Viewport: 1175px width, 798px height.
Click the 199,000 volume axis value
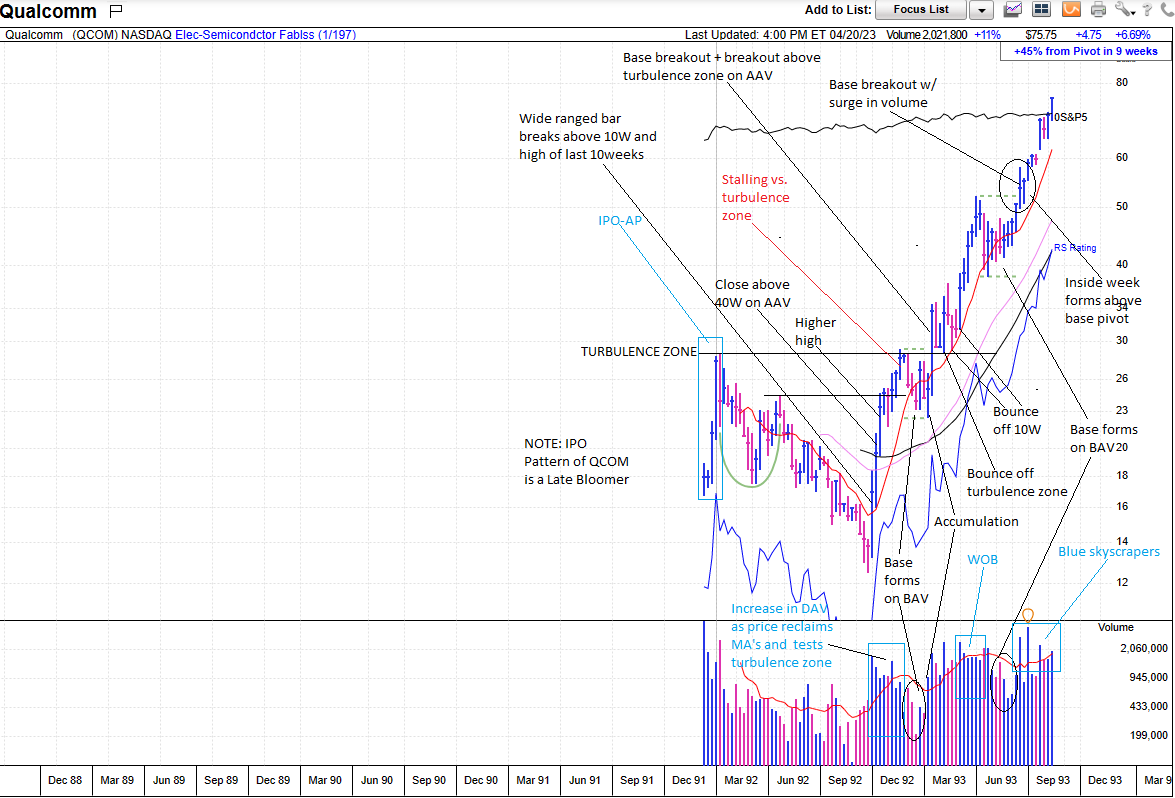pos(1149,735)
